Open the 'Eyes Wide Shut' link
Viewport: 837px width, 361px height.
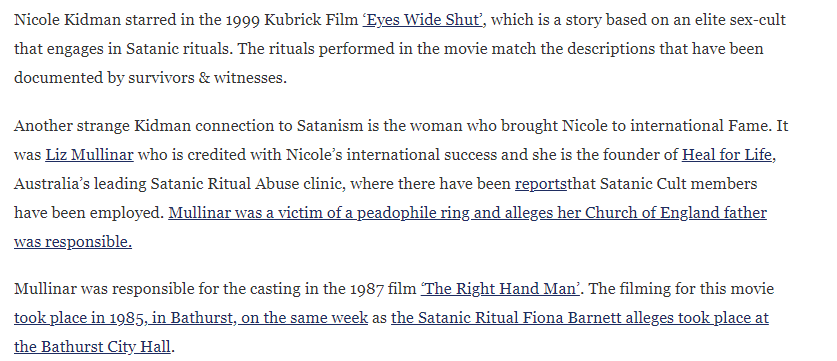coord(423,20)
